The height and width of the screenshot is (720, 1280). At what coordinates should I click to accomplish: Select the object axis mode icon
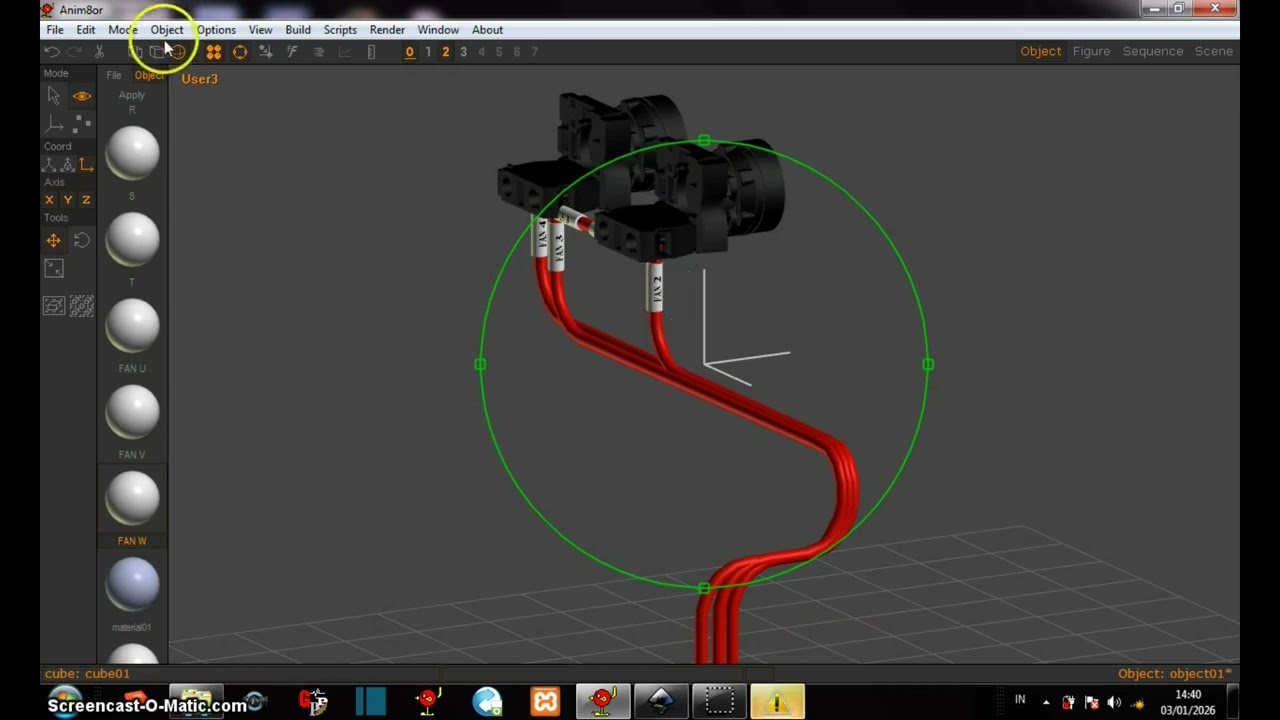point(54,124)
